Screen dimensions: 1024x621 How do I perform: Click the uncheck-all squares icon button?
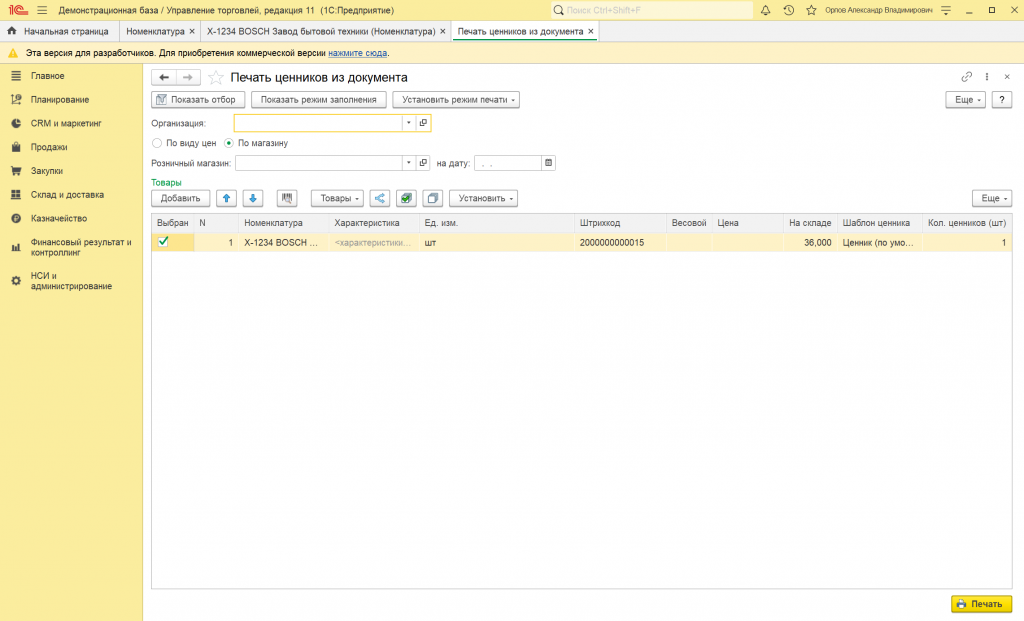[x=432, y=199]
